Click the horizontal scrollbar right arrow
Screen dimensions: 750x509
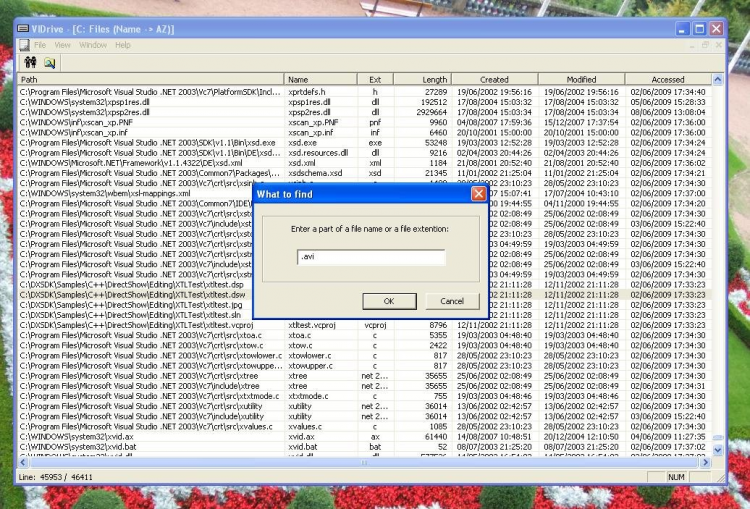(x=706, y=462)
